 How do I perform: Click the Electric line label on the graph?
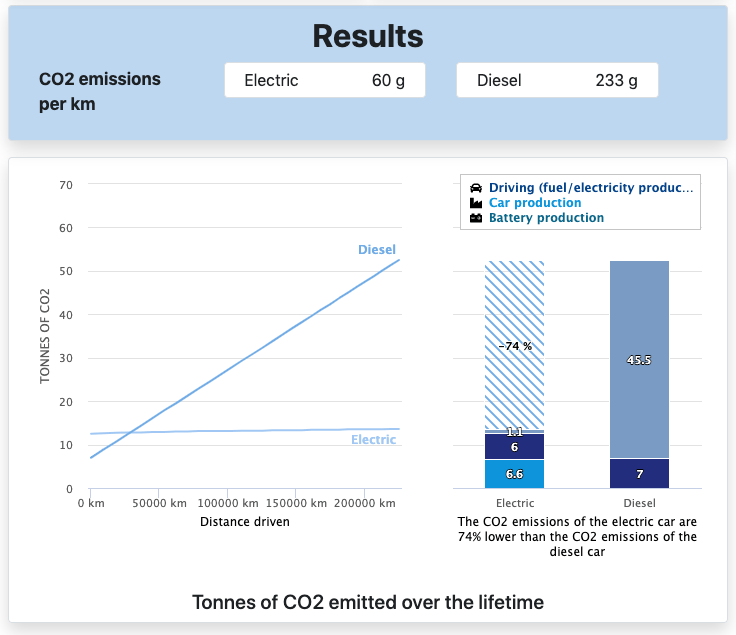[373, 440]
